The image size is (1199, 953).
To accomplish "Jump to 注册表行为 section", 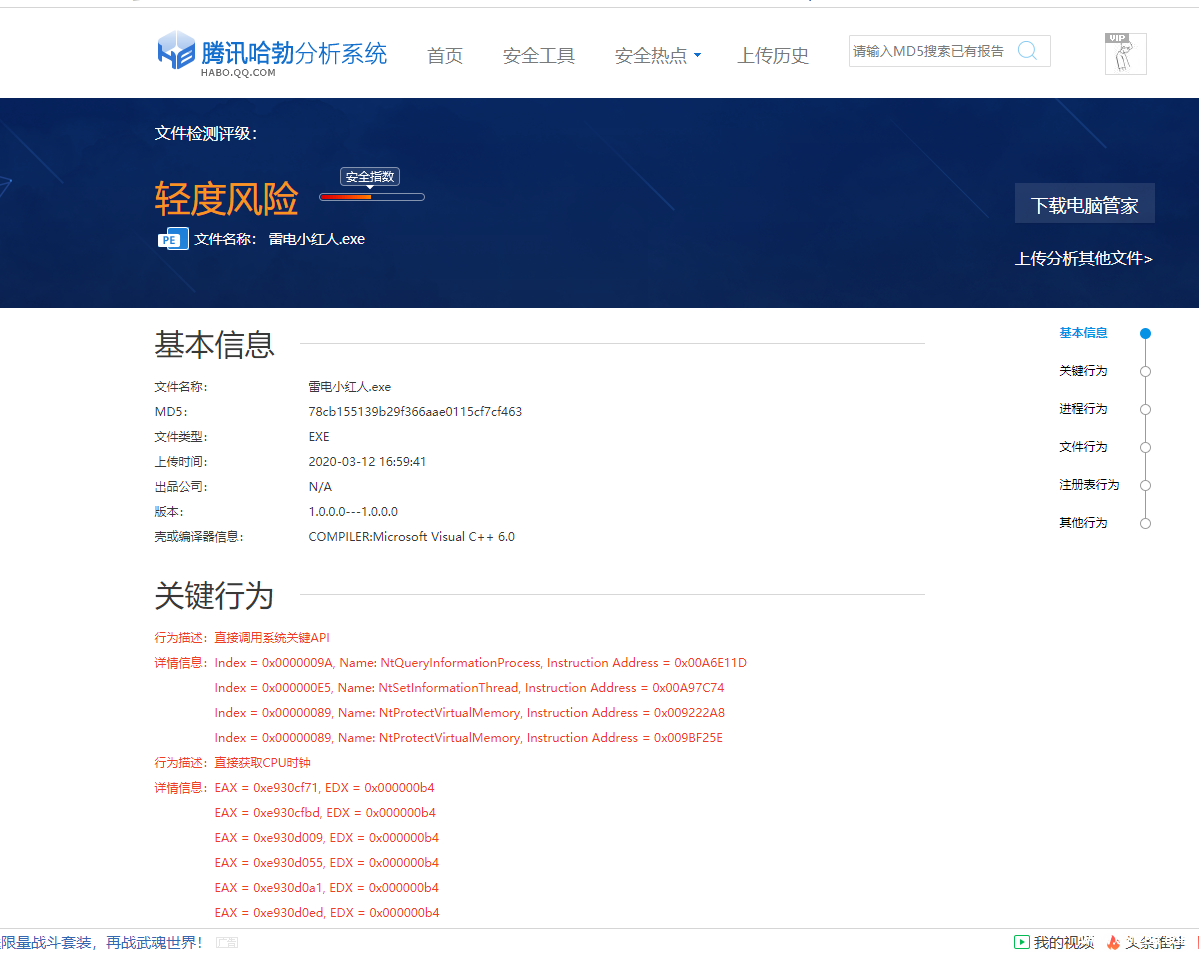I will pos(1088,485).
